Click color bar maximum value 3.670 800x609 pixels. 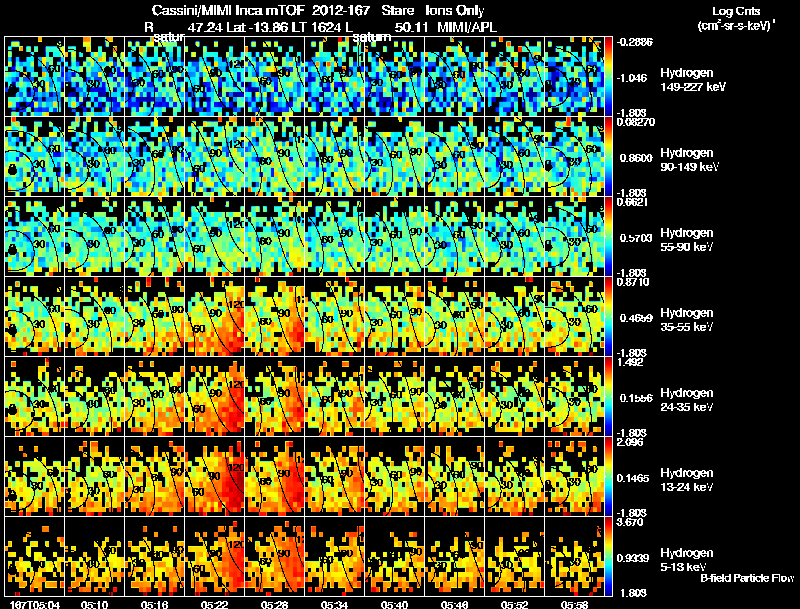[631, 523]
